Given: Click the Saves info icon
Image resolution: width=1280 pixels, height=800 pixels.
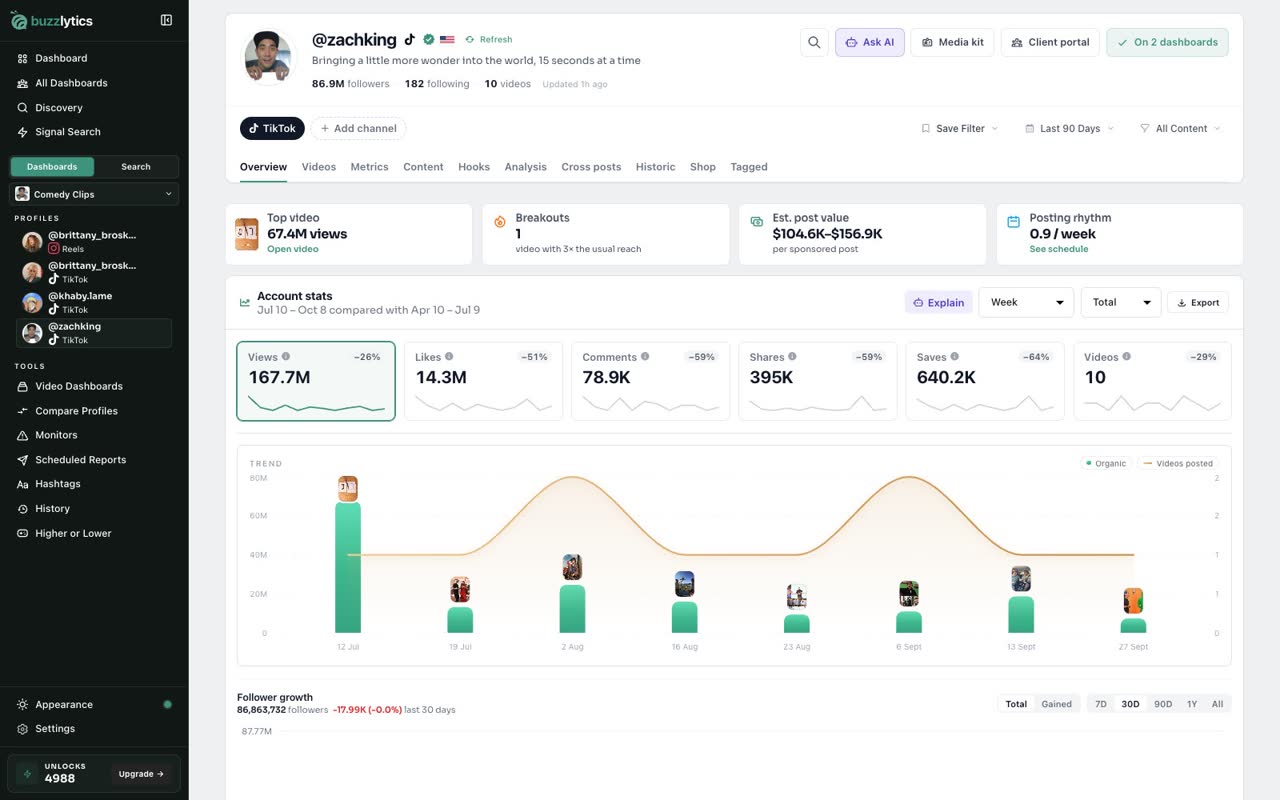Looking at the screenshot, I should (x=955, y=357).
